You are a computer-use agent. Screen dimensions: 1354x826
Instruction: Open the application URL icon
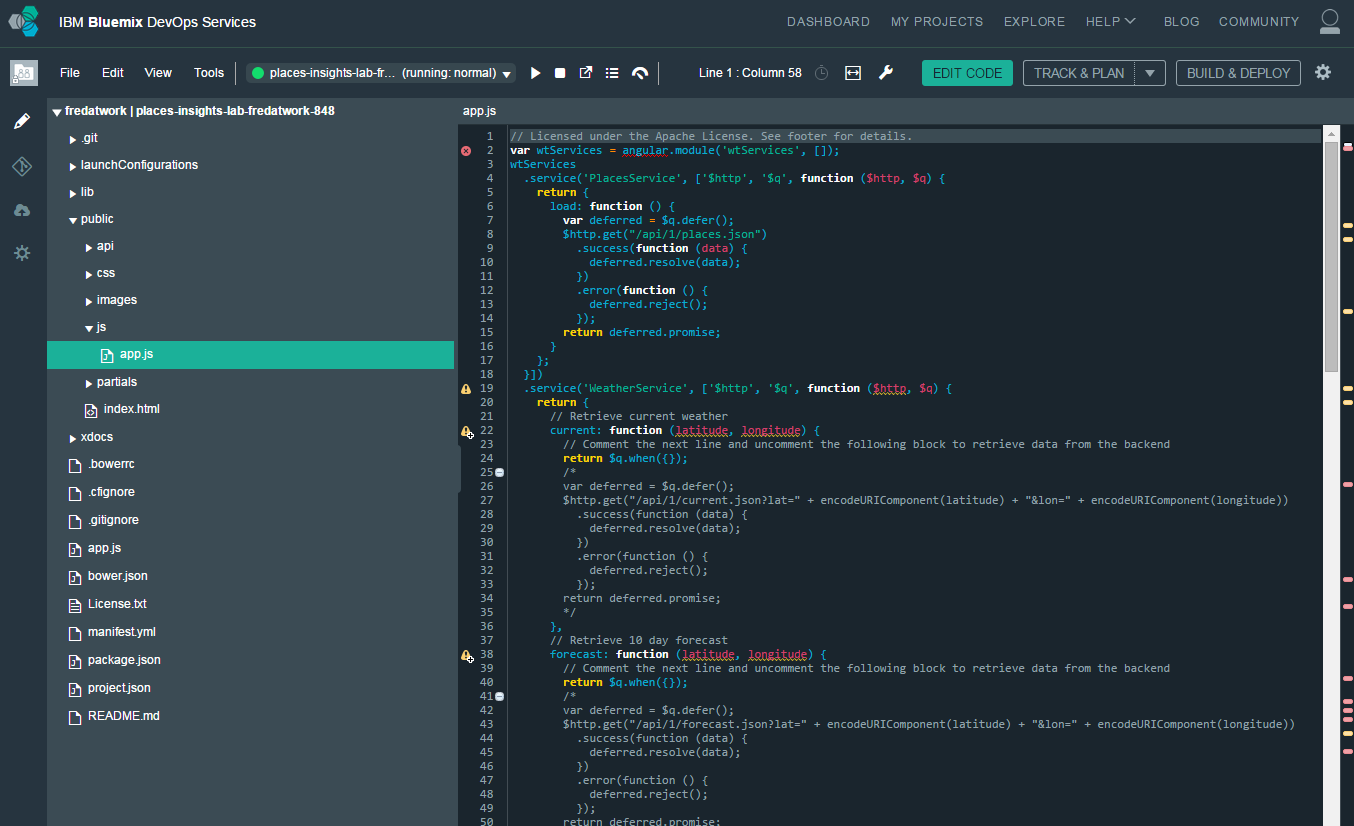click(586, 73)
